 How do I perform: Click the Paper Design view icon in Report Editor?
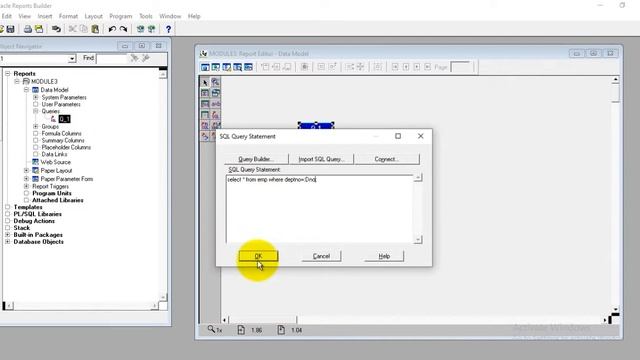click(238, 67)
